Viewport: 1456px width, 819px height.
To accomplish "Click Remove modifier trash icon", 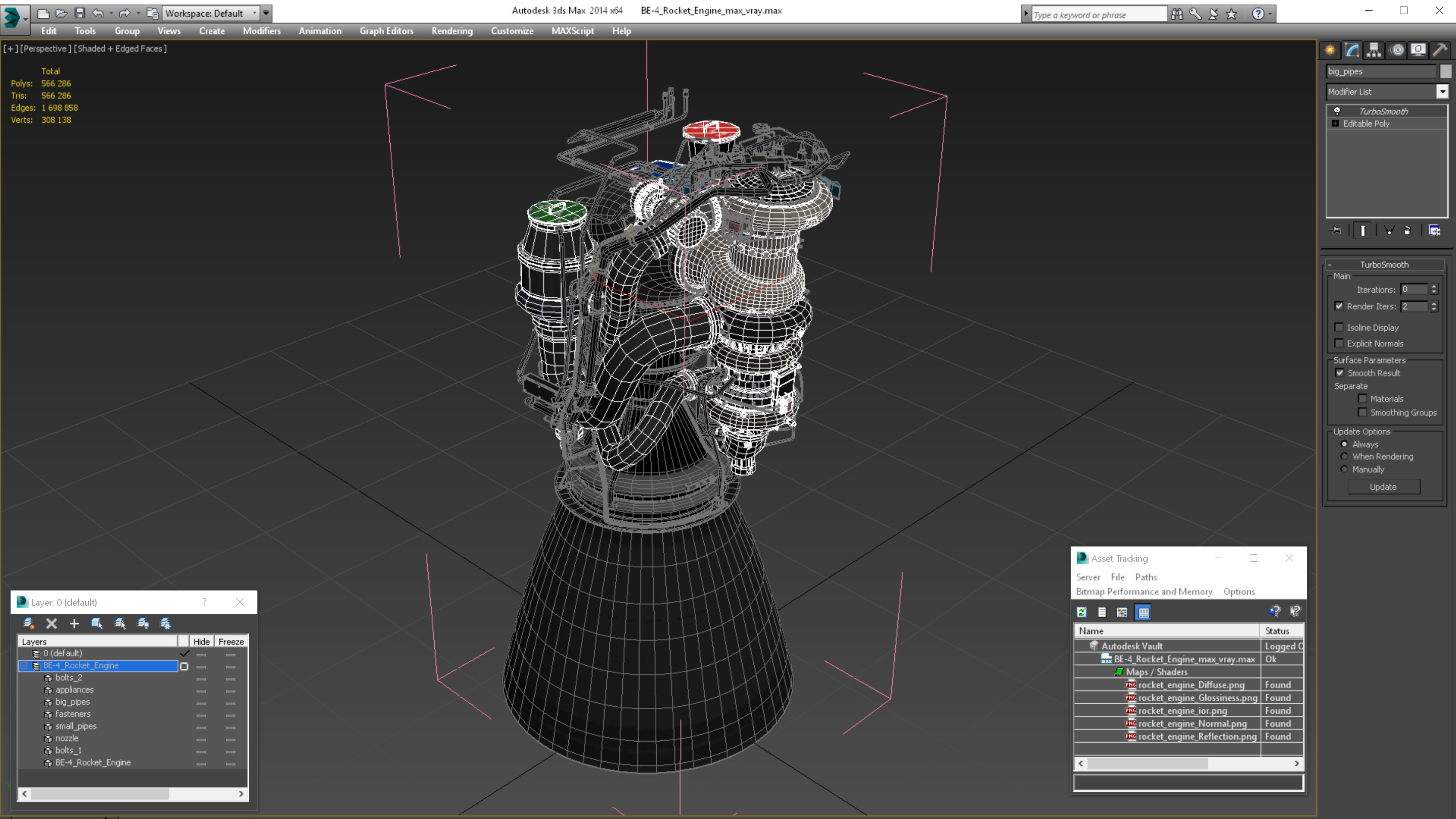I will pyautogui.click(x=1407, y=230).
